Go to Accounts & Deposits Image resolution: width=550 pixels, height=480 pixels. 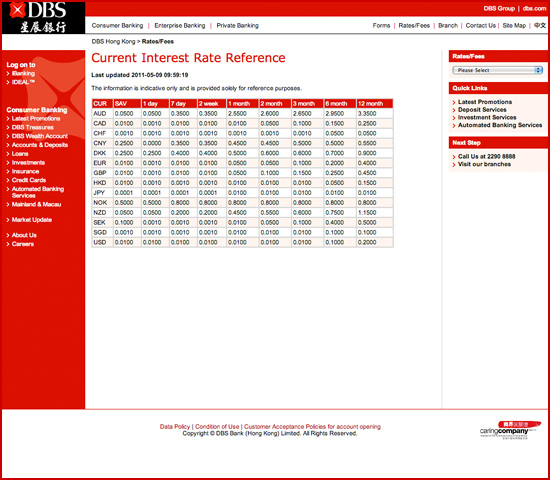(40, 145)
